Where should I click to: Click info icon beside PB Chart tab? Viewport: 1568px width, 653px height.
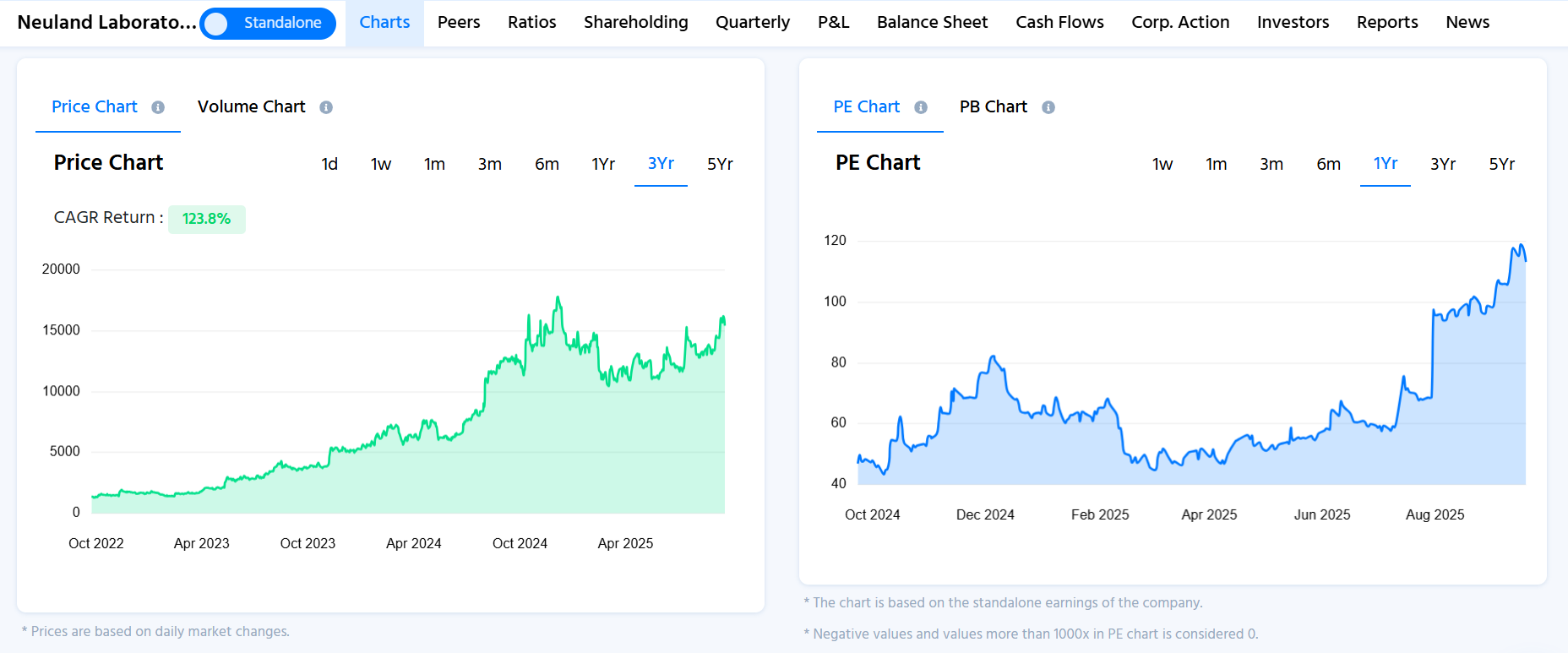click(1048, 107)
